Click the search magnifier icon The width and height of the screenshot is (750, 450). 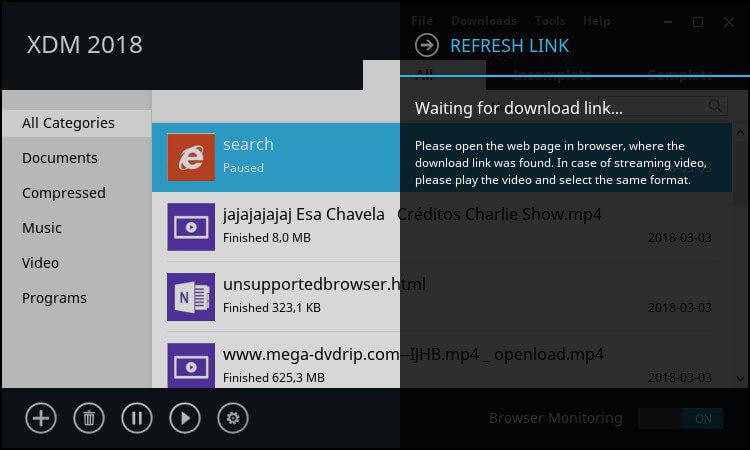pyautogui.click(x=715, y=106)
